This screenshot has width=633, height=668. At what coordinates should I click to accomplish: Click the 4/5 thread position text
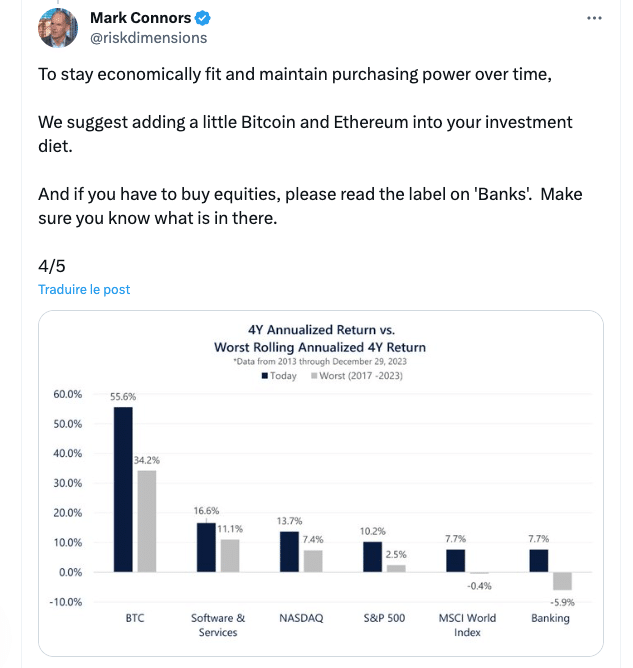click(50, 265)
